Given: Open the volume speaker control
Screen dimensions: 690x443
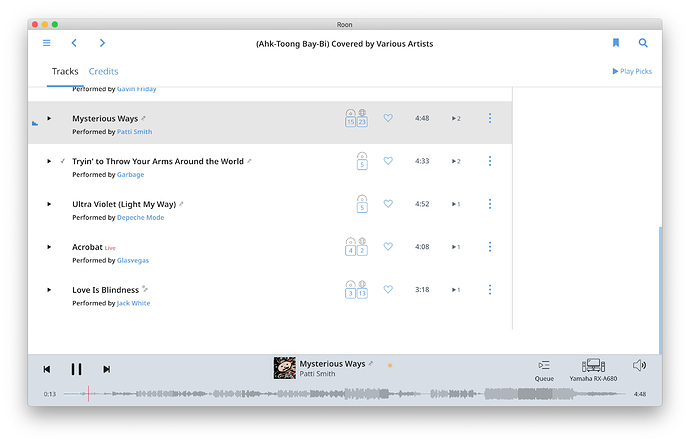Looking at the screenshot, I should pos(639,365).
